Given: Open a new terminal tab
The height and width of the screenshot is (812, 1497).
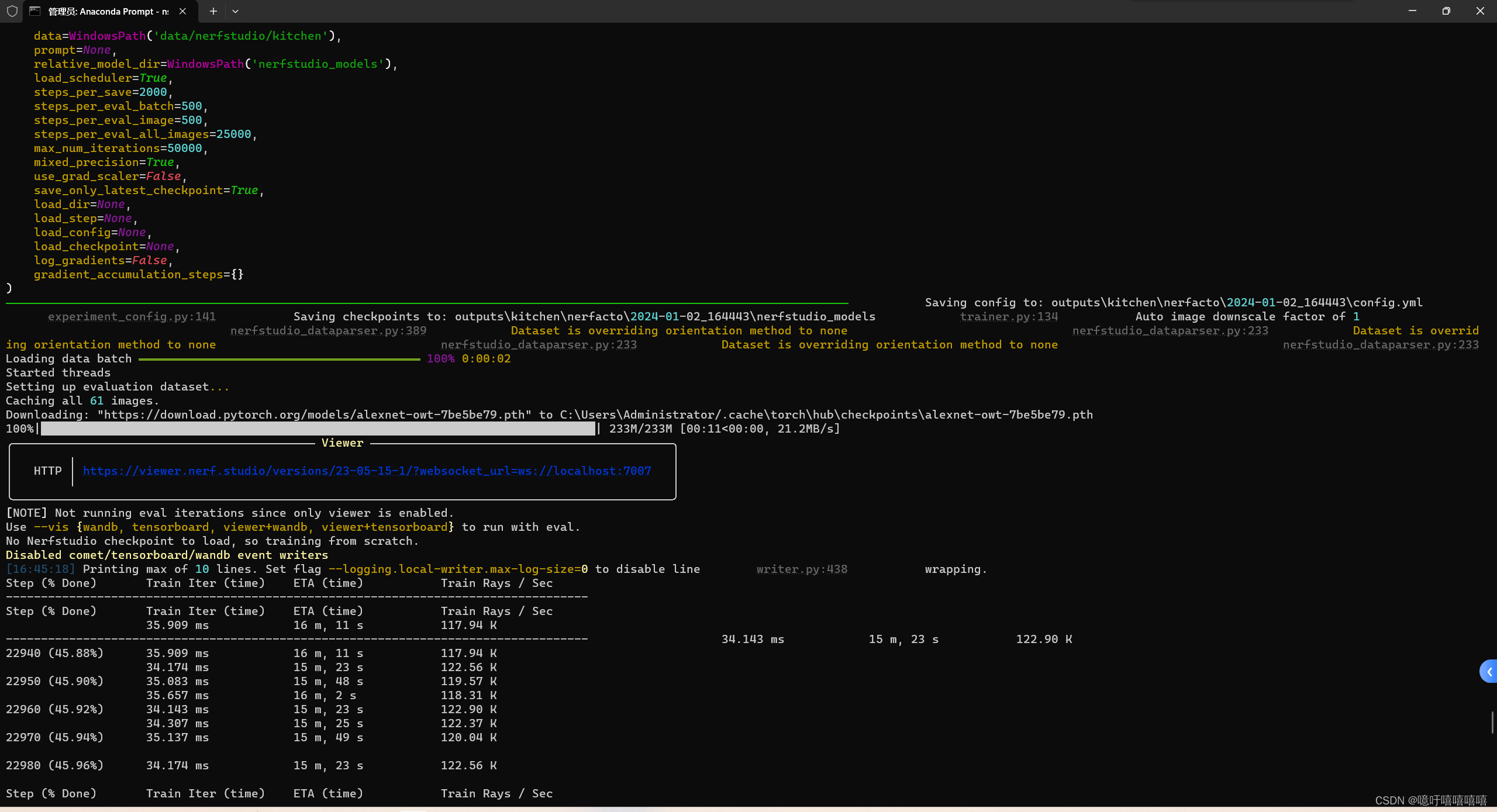Looking at the screenshot, I should [213, 11].
